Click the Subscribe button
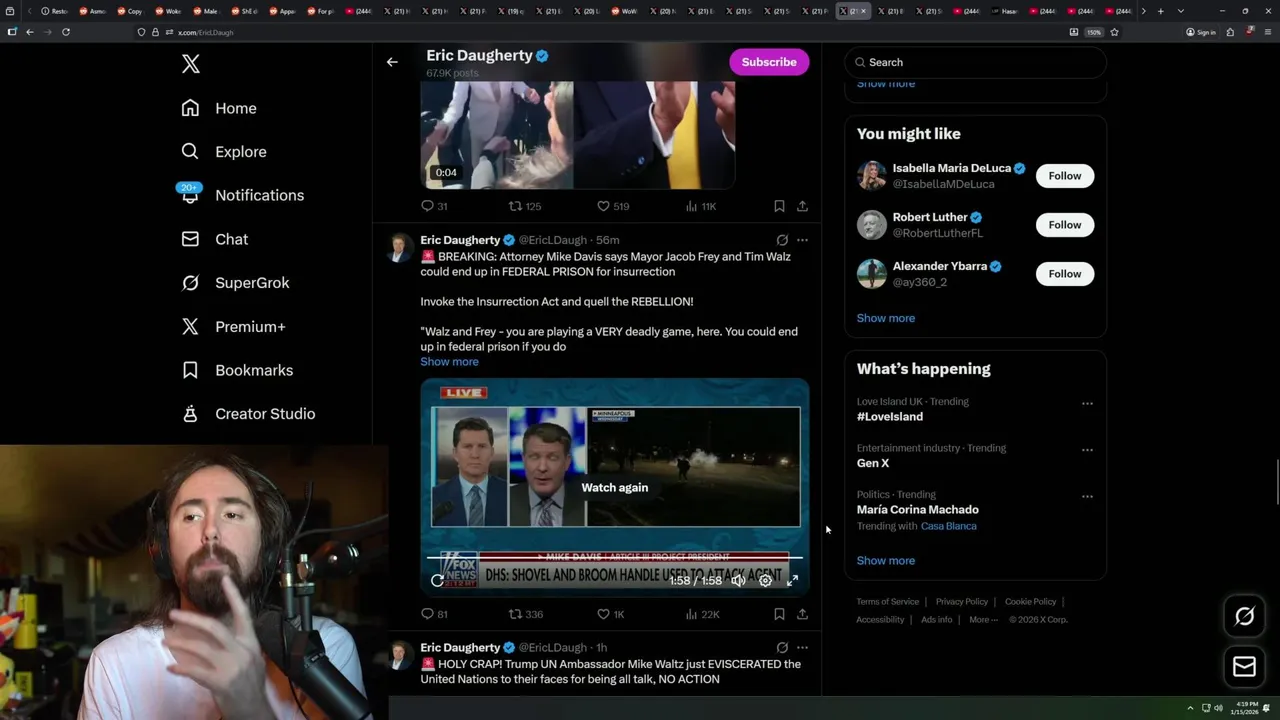 click(769, 62)
